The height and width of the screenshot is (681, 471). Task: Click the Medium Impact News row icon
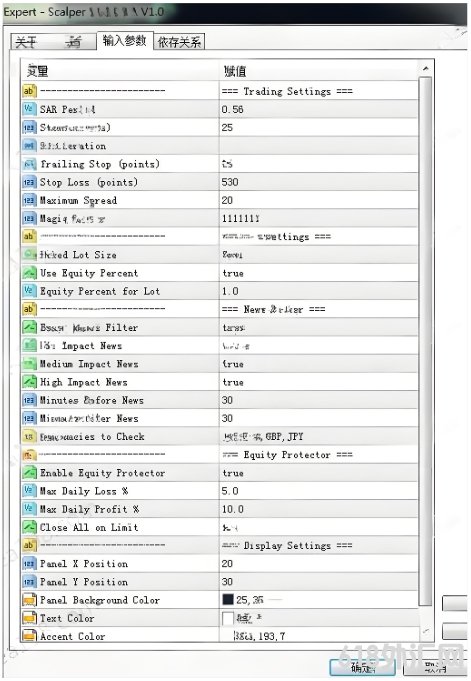[29, 364]
